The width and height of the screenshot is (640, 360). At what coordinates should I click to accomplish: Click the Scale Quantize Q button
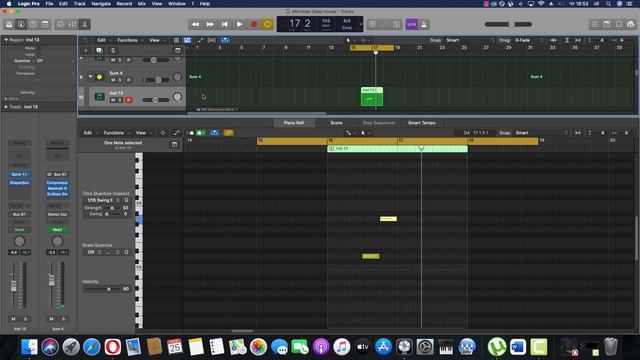pos(126,252)
